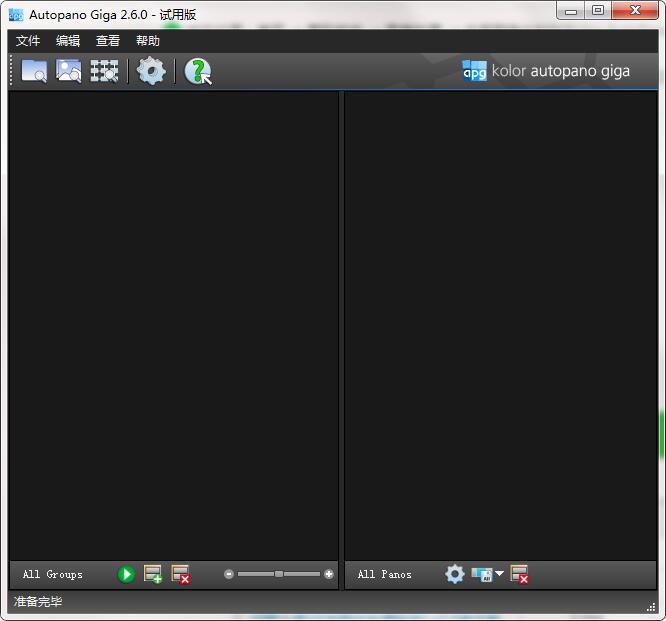
Task: Click the resize grip in the status bar corner
Action: (x=651, y=607)
